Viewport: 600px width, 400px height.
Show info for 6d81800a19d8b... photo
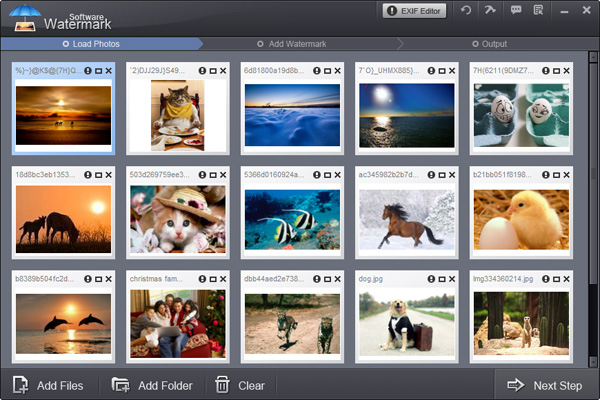317,71
